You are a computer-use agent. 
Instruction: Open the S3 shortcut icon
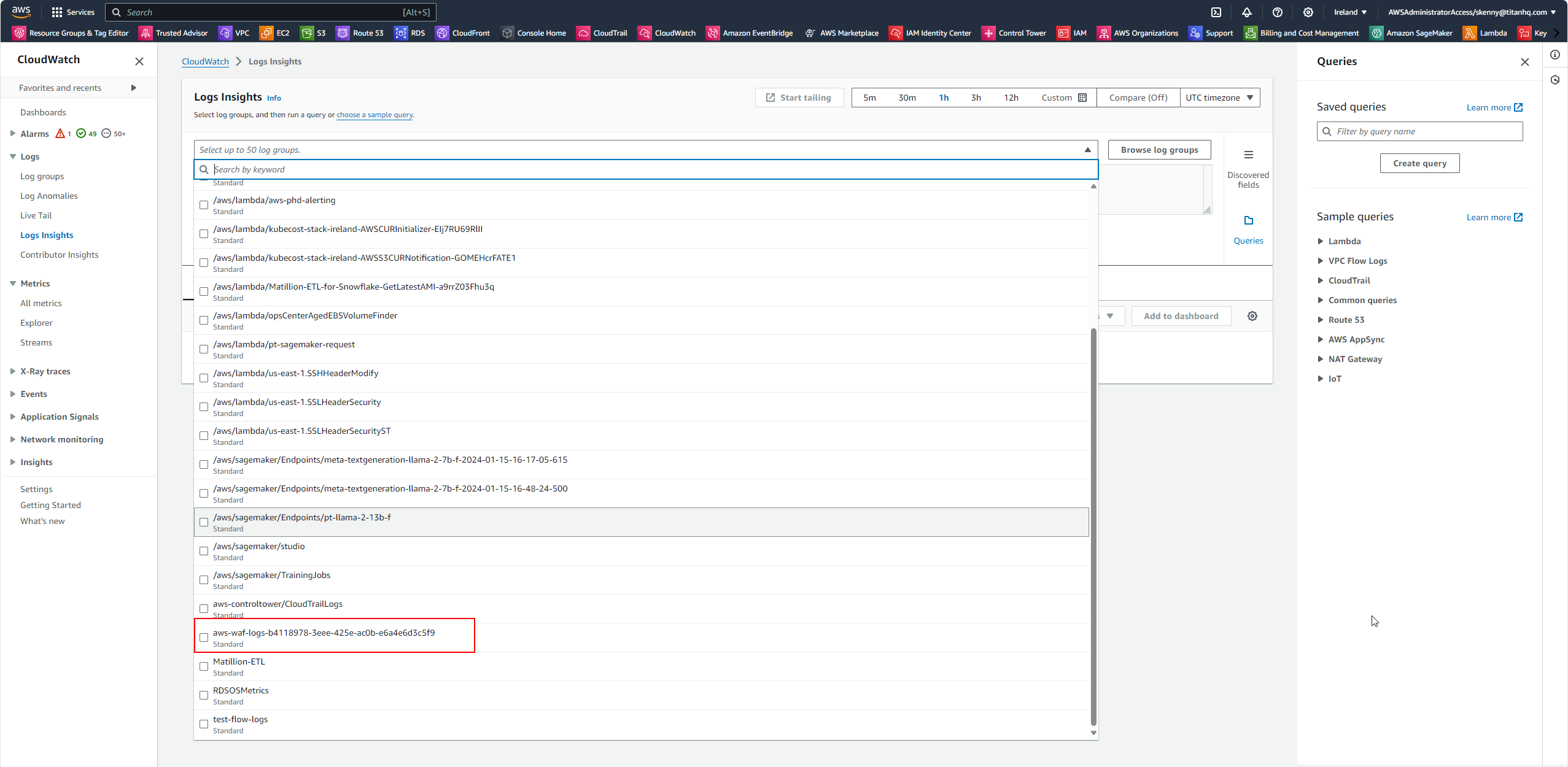307,33
